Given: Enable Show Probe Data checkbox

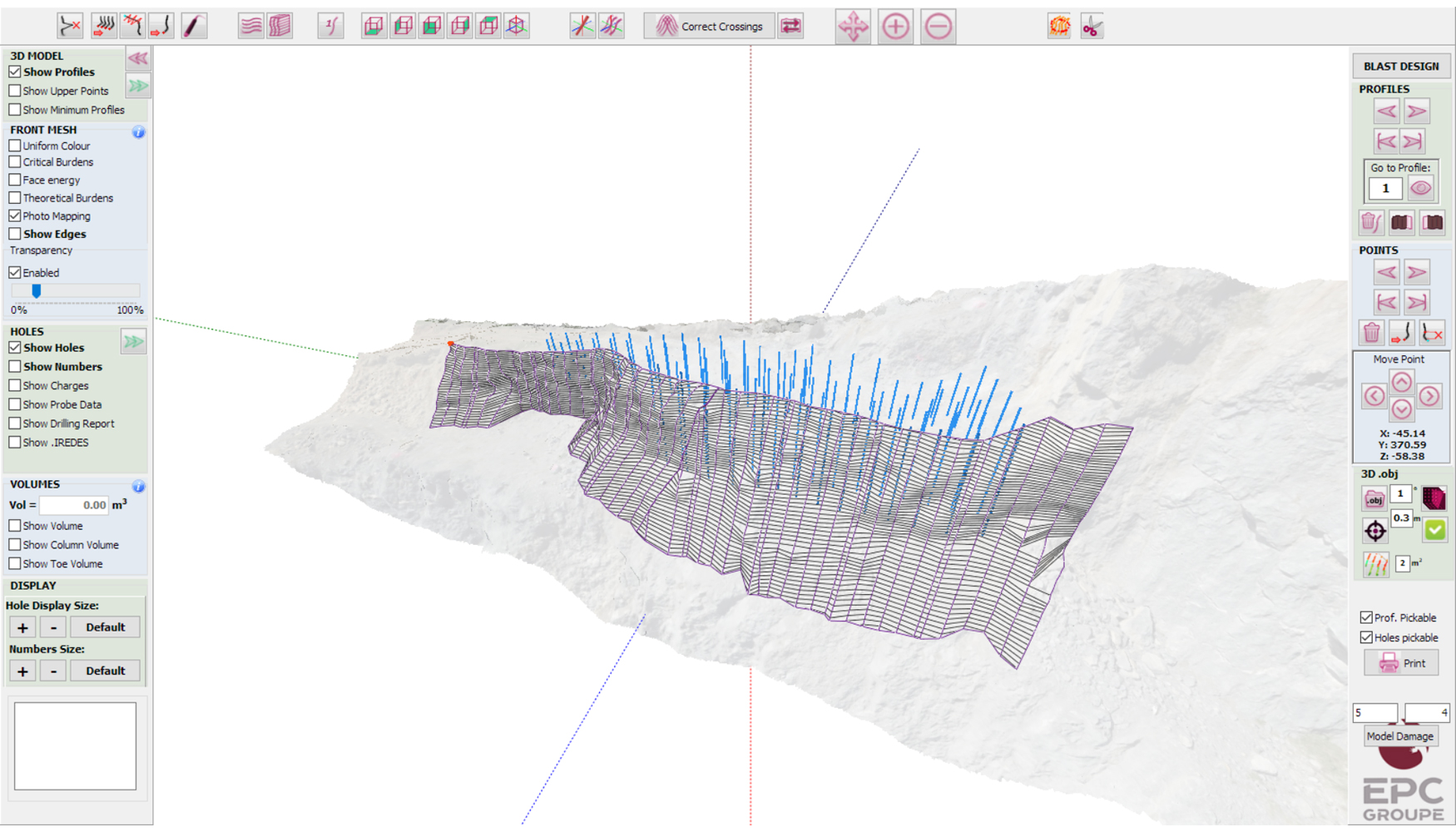Looking at the screenshot, I should point(15,404).
